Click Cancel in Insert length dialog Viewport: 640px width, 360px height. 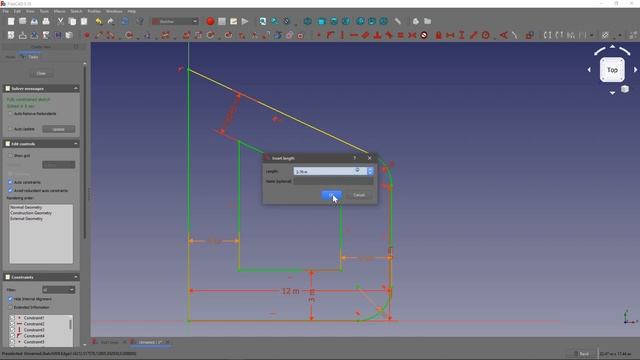click(359, 195)
